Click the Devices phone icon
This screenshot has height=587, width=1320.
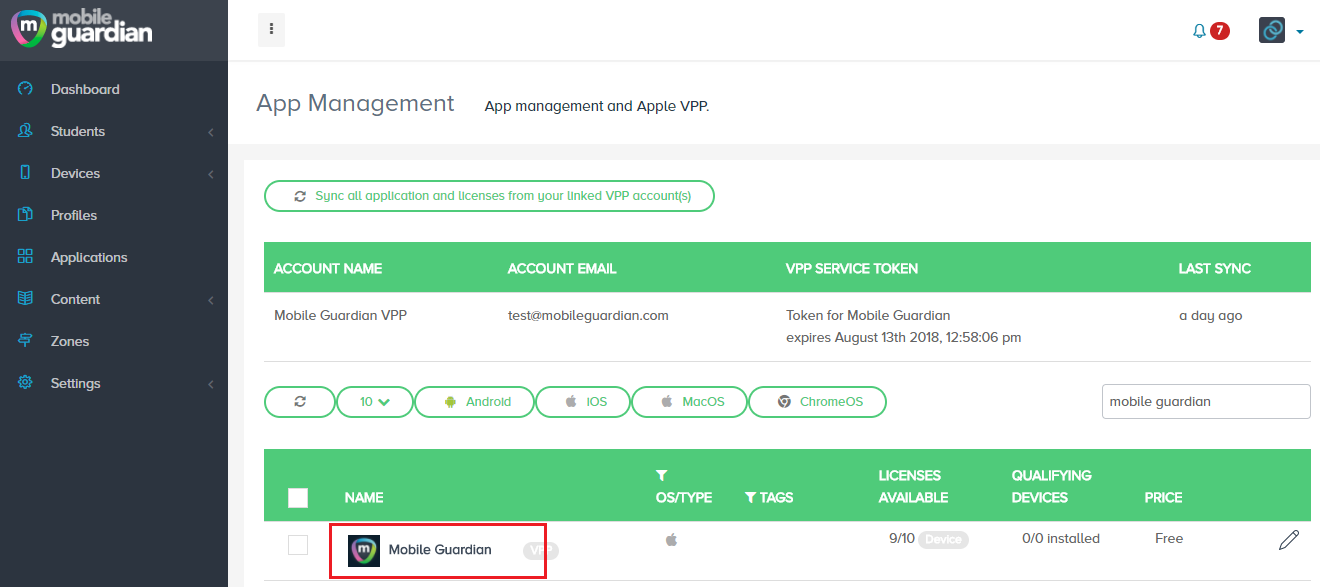(26, 173)
